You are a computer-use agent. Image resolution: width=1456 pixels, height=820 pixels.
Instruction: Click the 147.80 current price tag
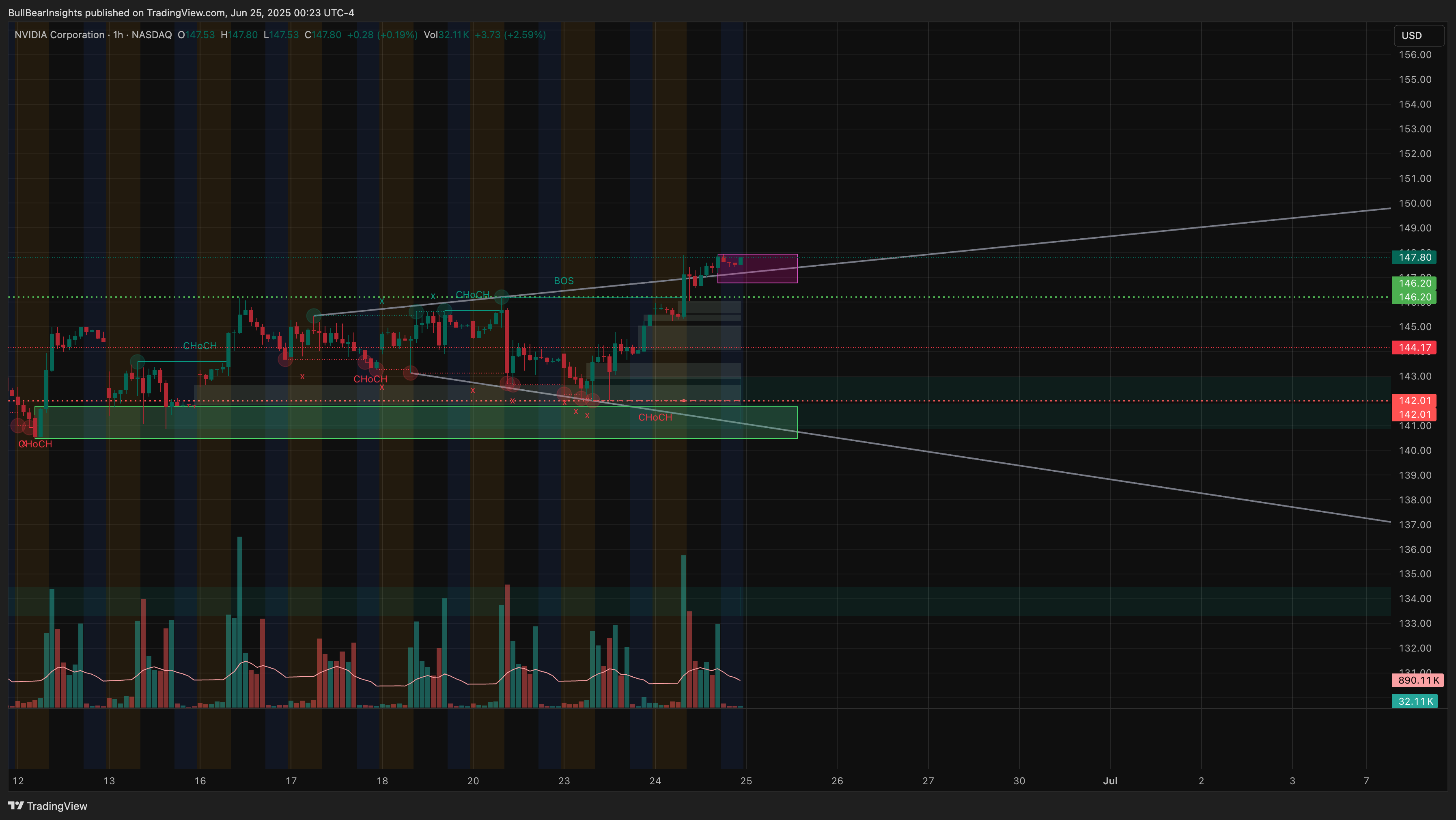(1414, 257)
